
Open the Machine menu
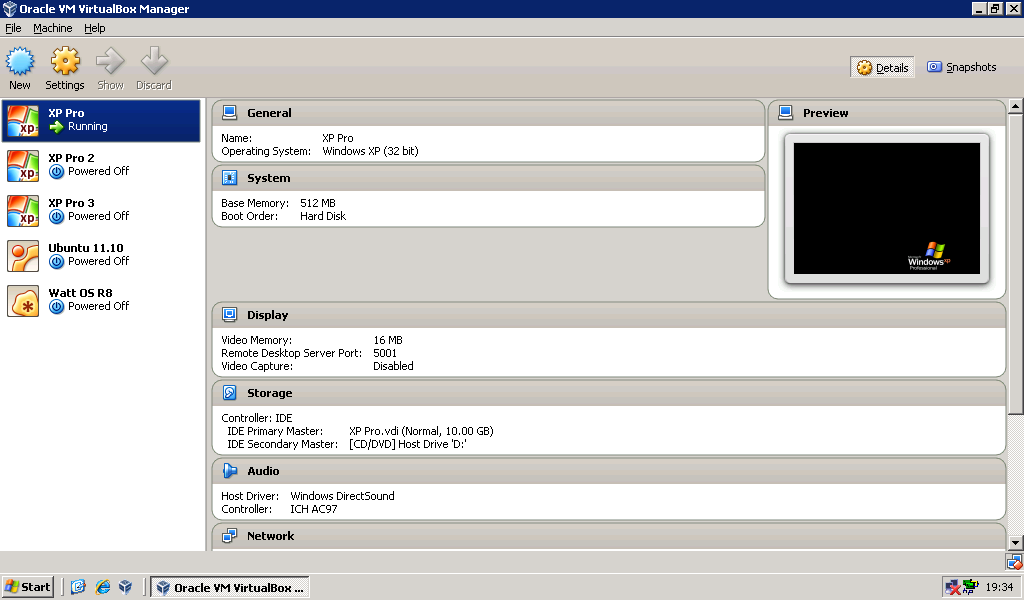click(52, 29)
